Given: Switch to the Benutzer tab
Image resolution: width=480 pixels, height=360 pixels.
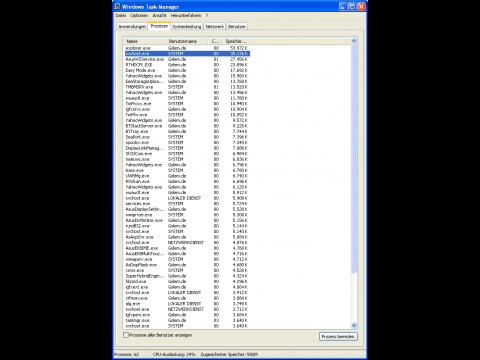Looking at the screenshot, I should click(x=237, y=26).
